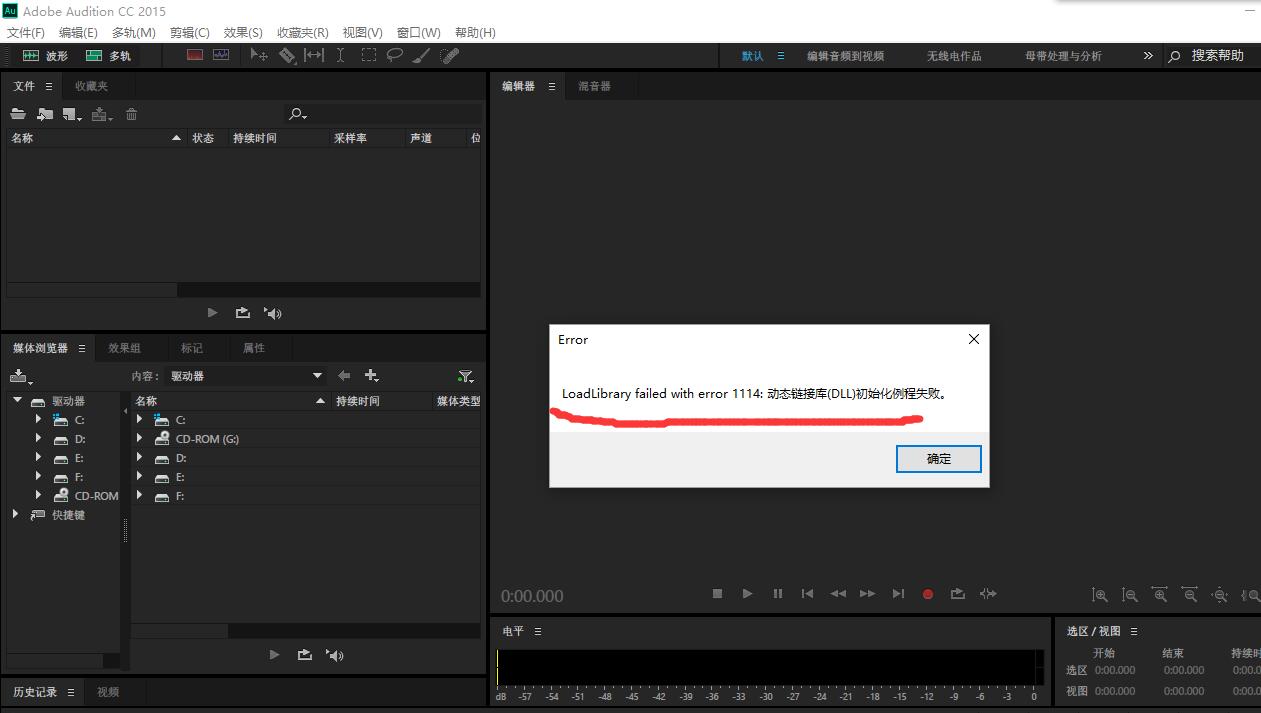Viewport: 1261px width, 713px height.
Task: Click Zoom In Time icon
Action: (x=1160, y=595)
